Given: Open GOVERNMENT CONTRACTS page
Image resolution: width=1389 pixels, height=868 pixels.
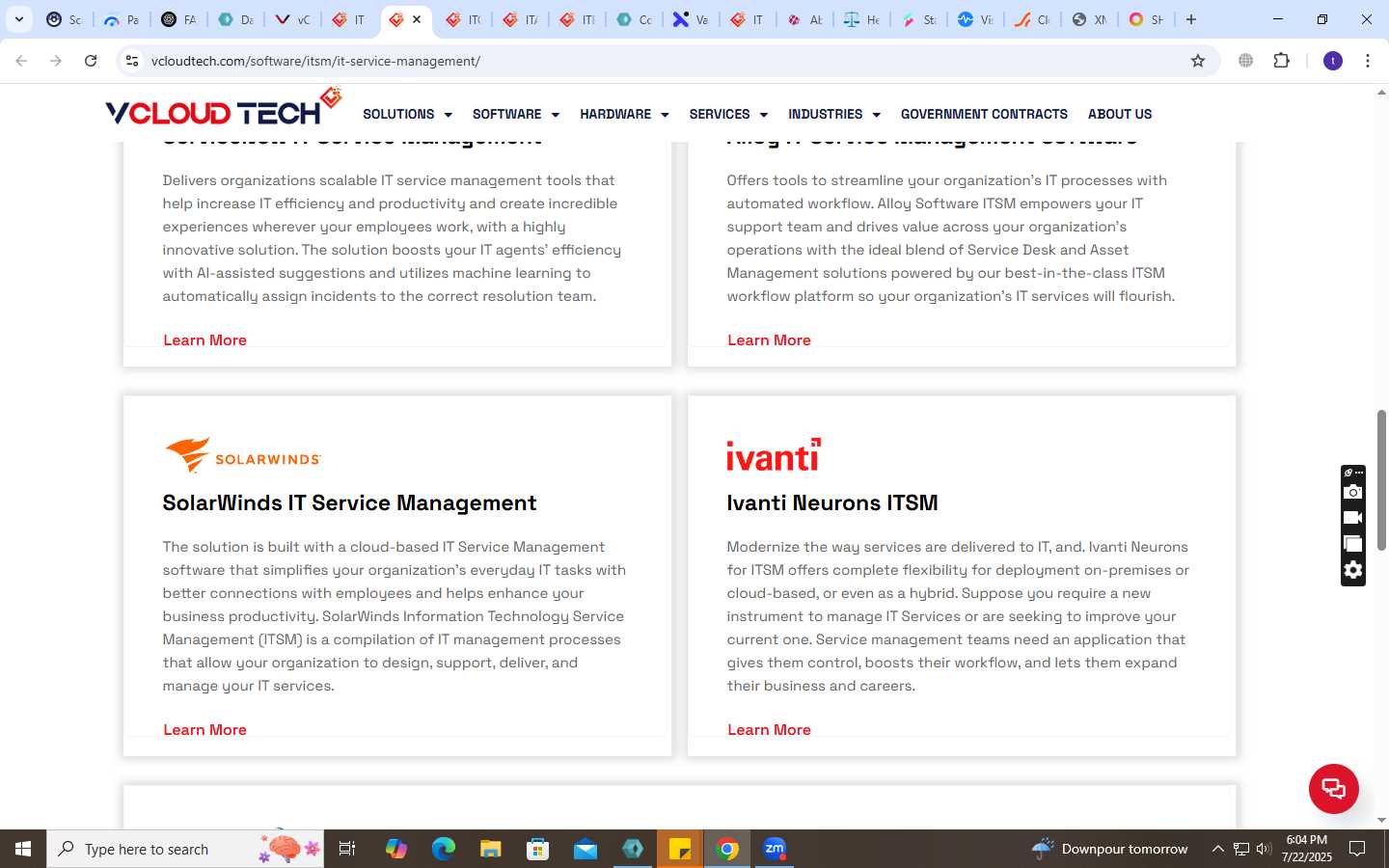Looking at the screenshot, I should pos(984,114).
